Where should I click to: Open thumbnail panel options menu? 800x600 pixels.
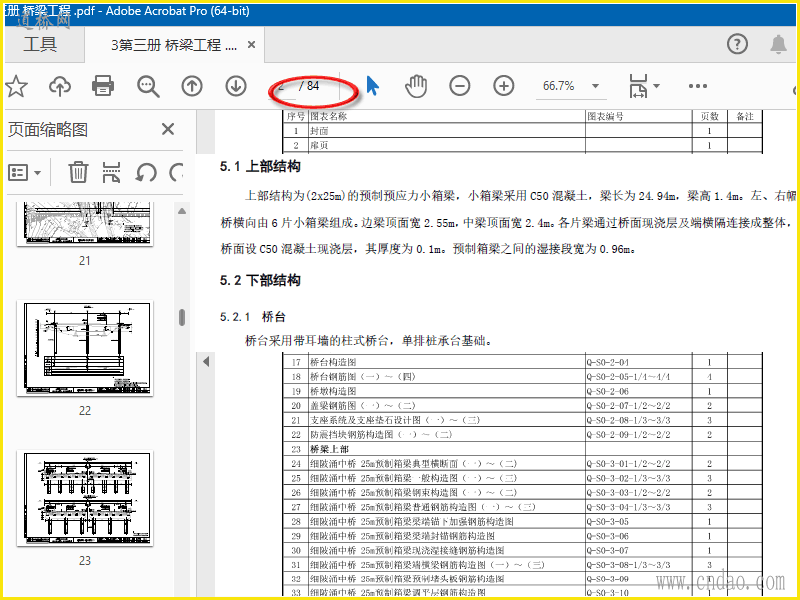tap(24, 172)
